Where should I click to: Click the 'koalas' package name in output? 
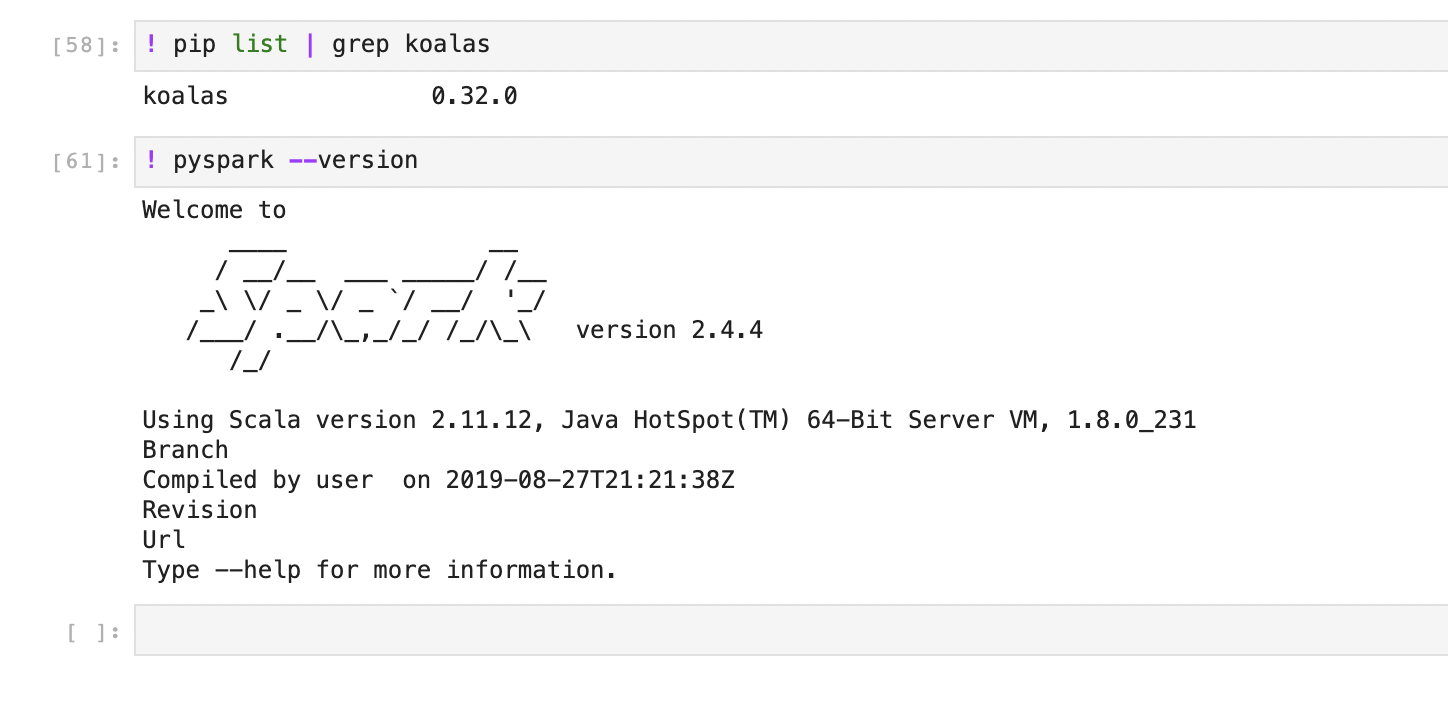tap(186, 97)
